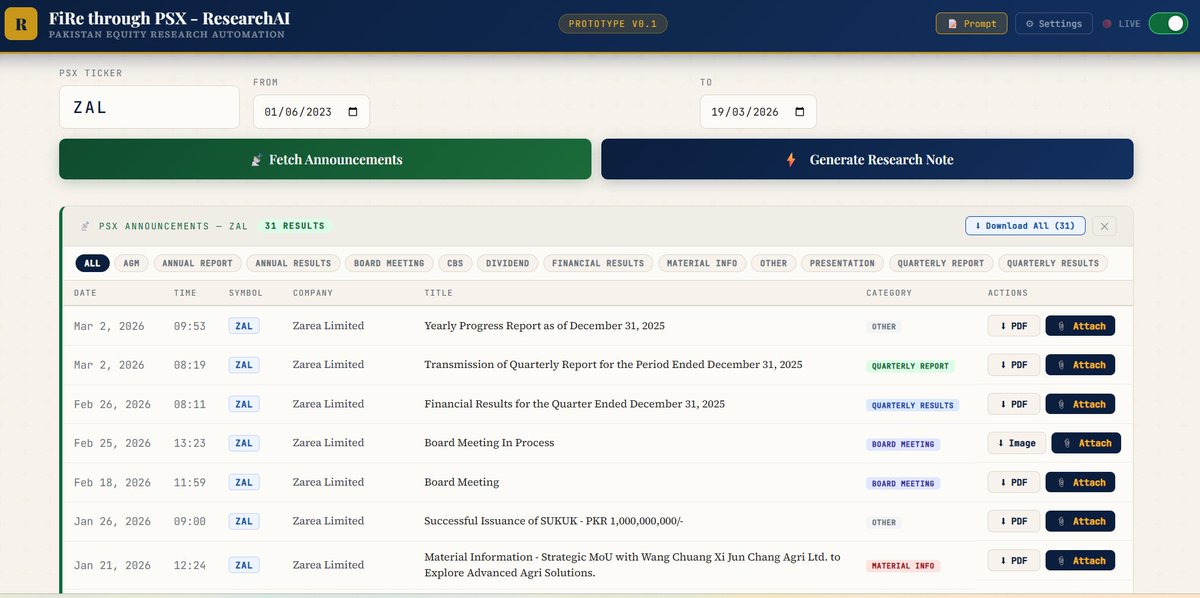Click title Yearly Progress Report as of December 31, 2025
The image size is (1200, 598).
pyautogui.click(x=544, y=326)
